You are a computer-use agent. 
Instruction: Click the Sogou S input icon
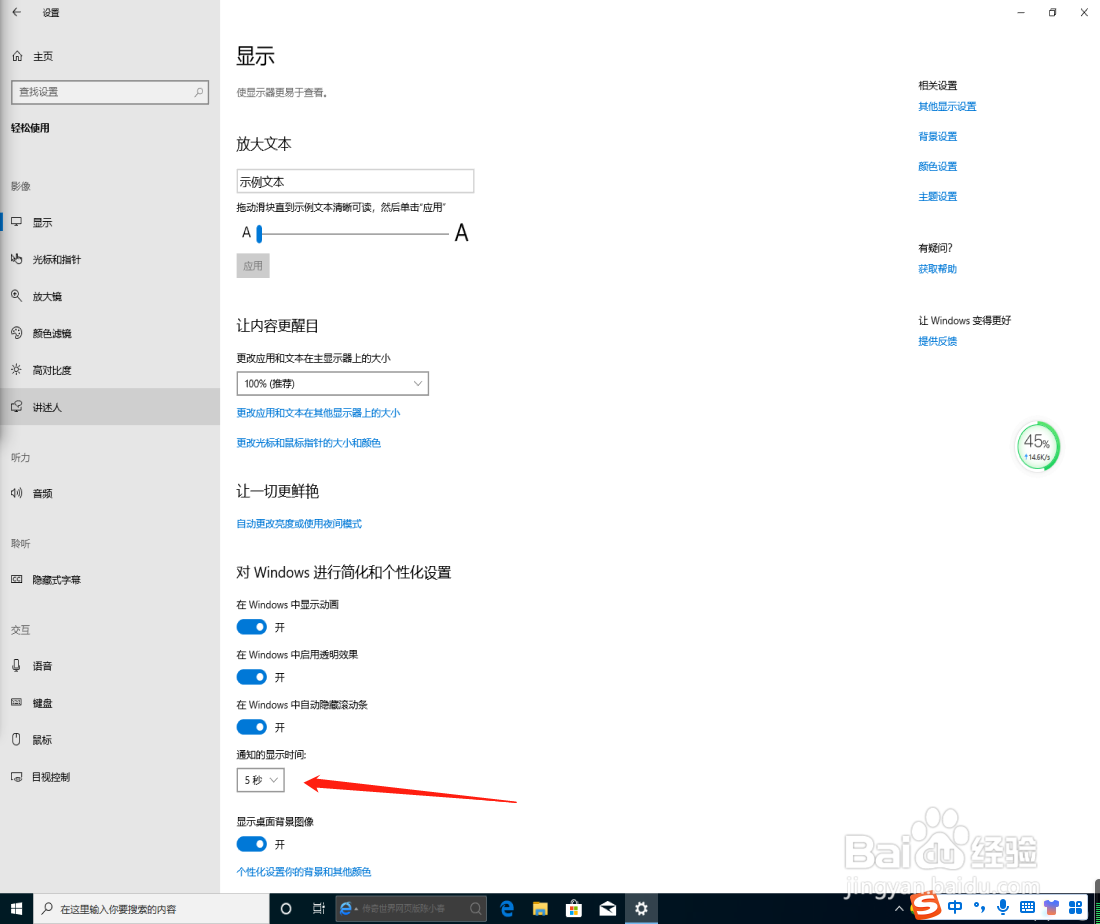click(x=926, y=905)
